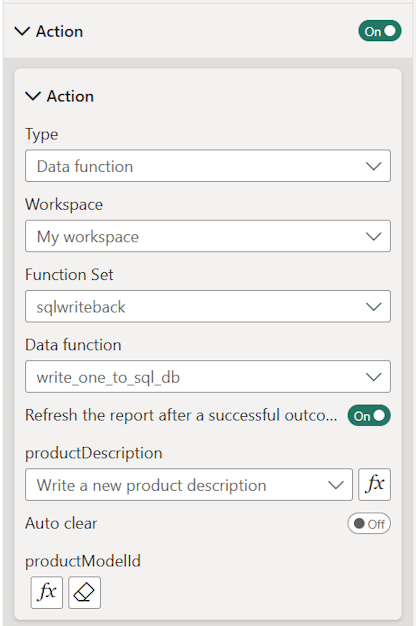Open the Workspace dropdown

(x=208, y=236)
